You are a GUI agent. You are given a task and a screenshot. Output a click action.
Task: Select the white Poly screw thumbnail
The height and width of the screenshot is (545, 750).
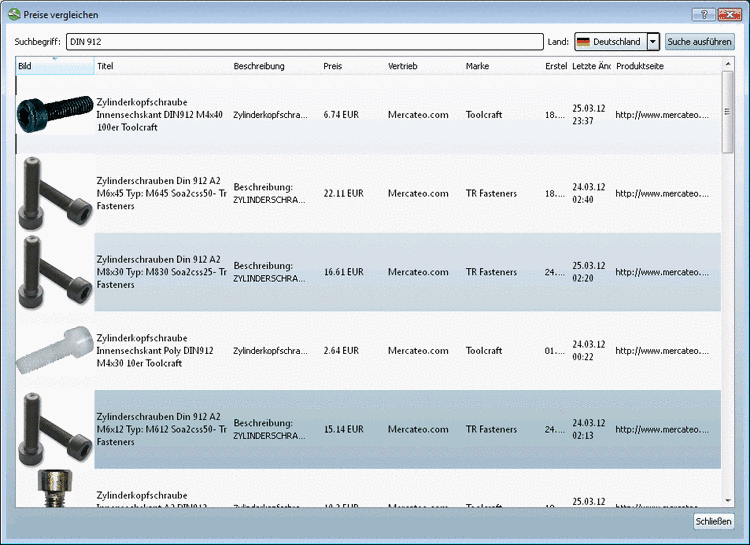coord(55,350)
